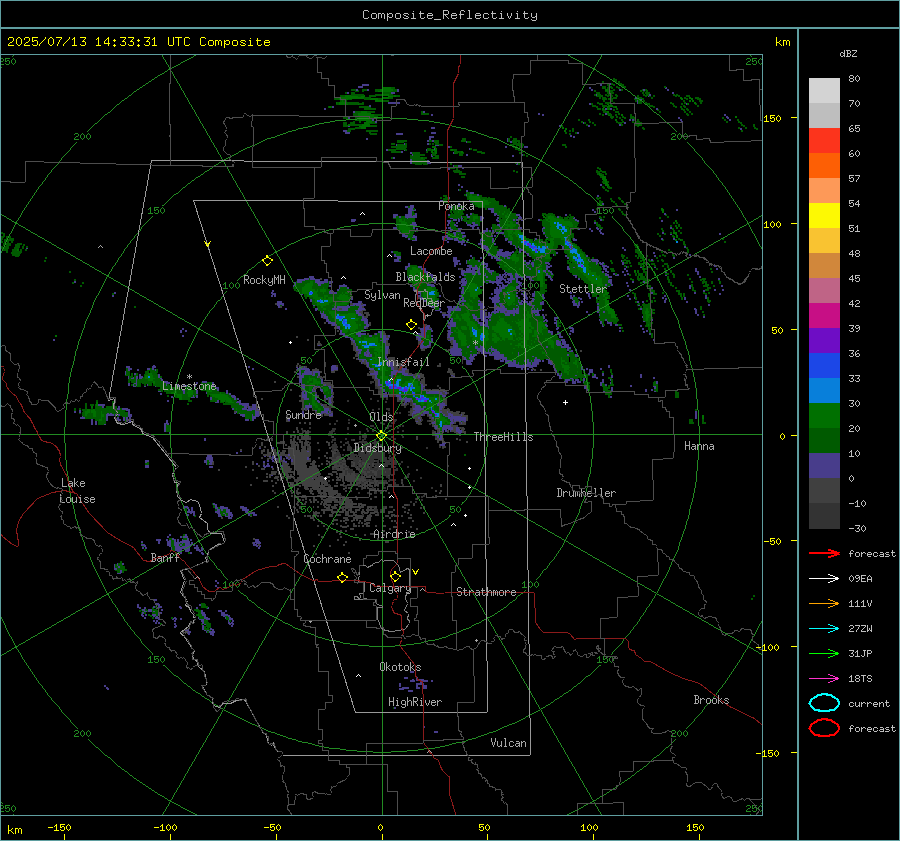This screenshot has width=900, height=841.
Task: Click the Drumheller city label
Action: tap(586, 493)
